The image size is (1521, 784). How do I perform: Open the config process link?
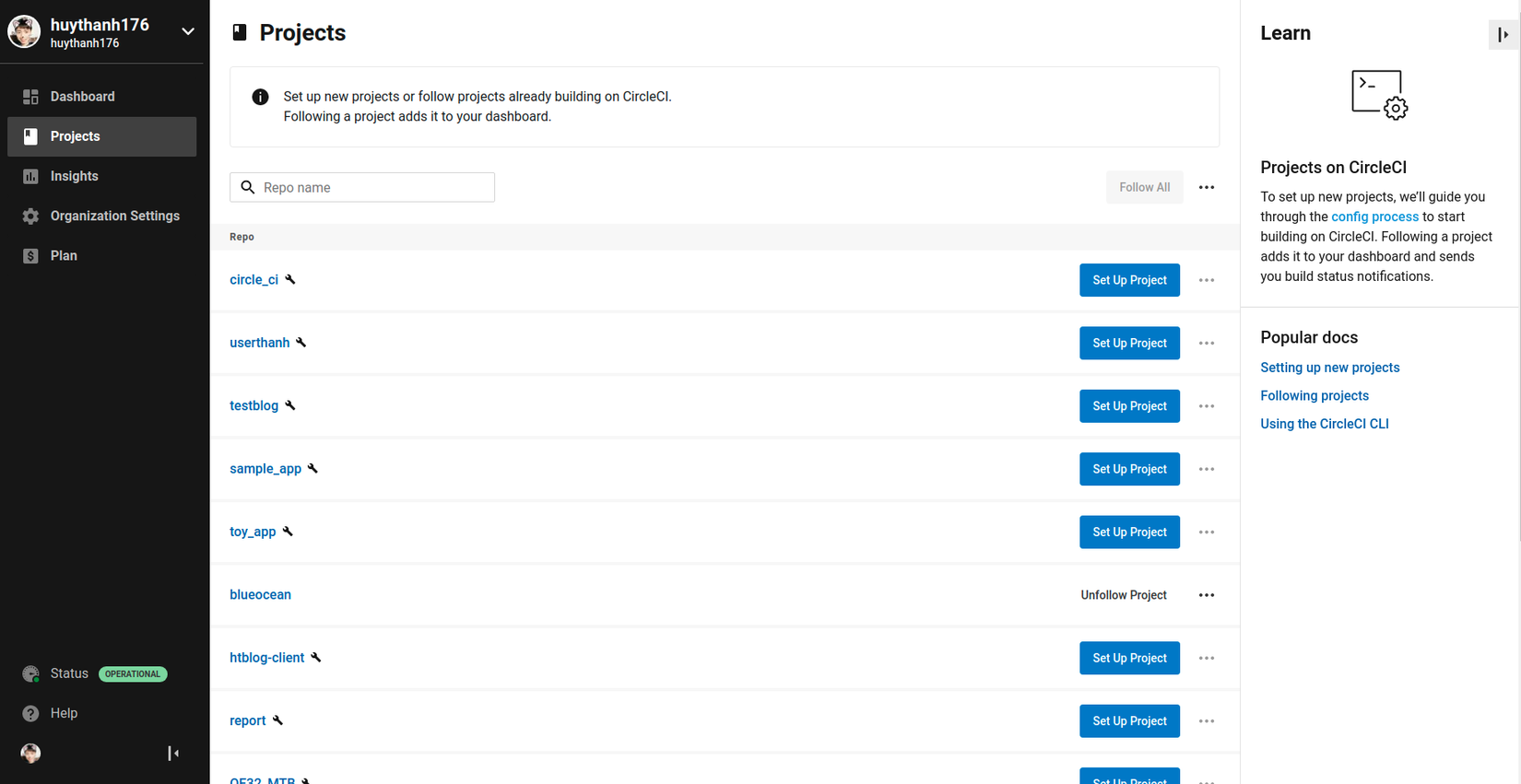click(1374, 216)
